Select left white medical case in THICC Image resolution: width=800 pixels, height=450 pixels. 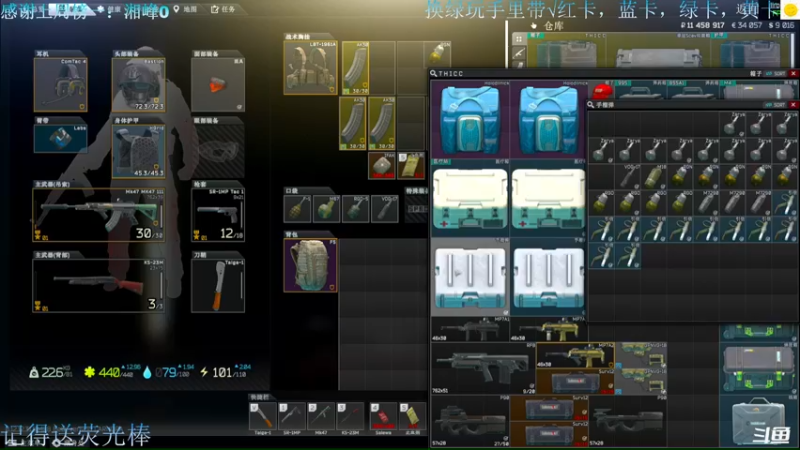point(470,198)
